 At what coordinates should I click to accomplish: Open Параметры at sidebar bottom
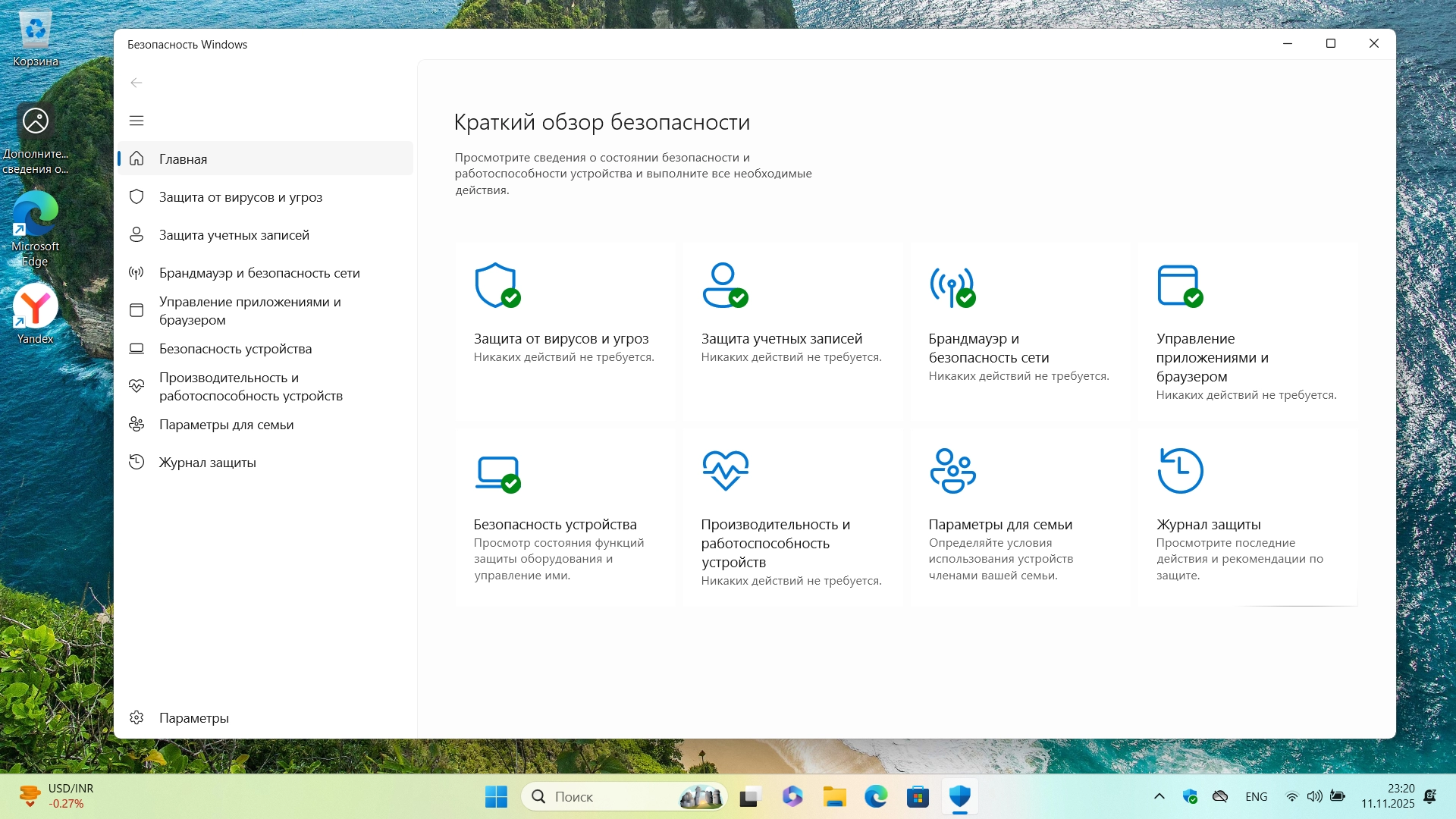coord(193,718)
